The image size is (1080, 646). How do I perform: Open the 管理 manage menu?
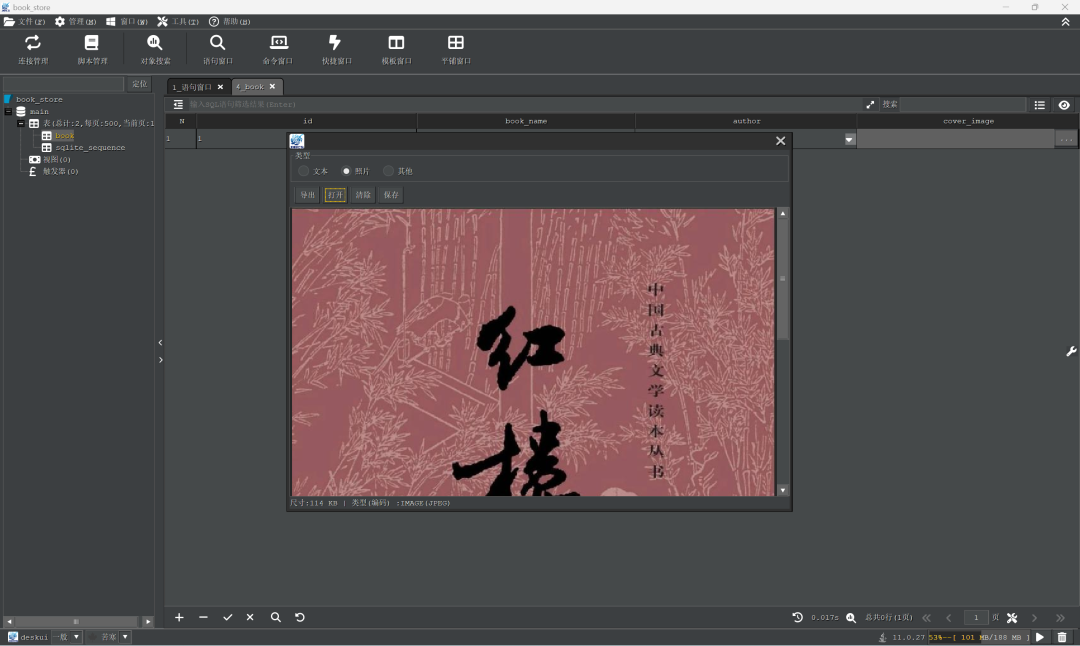pyautogui.click(x=75, y=22)
